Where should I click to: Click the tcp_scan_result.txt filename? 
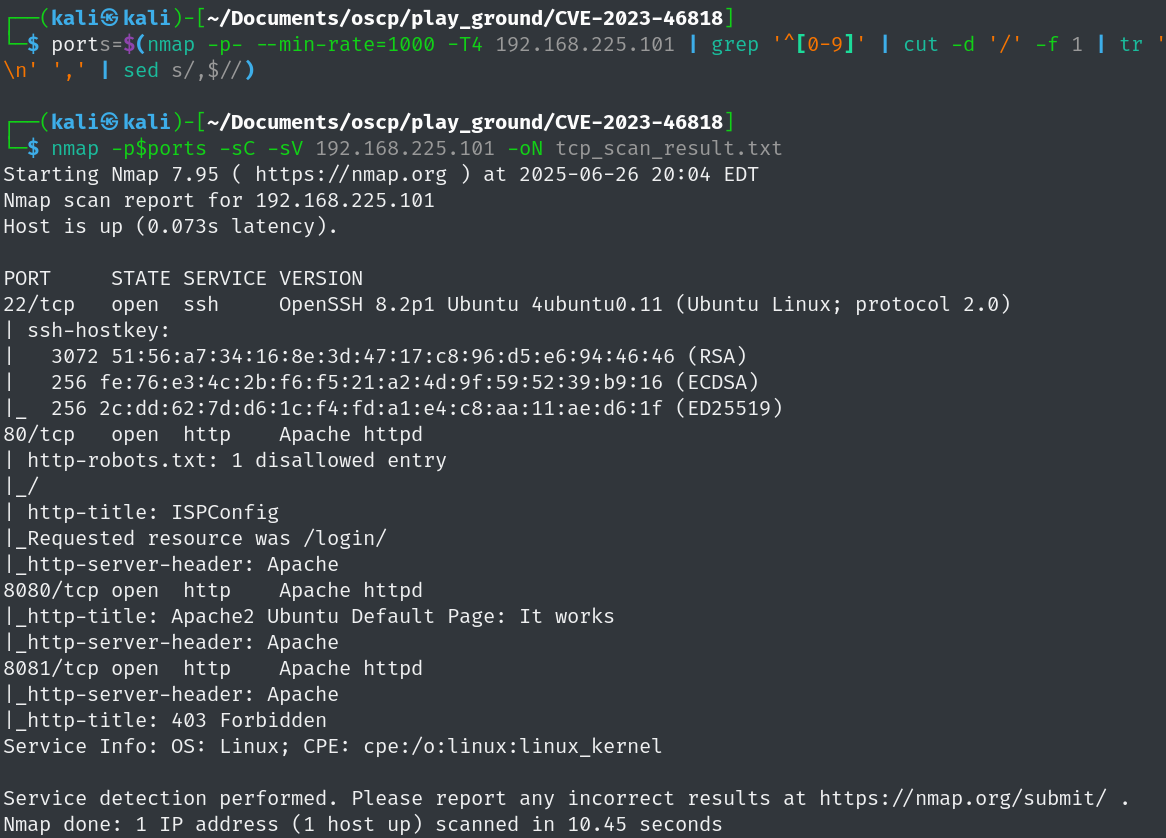[x=669, y=149]
